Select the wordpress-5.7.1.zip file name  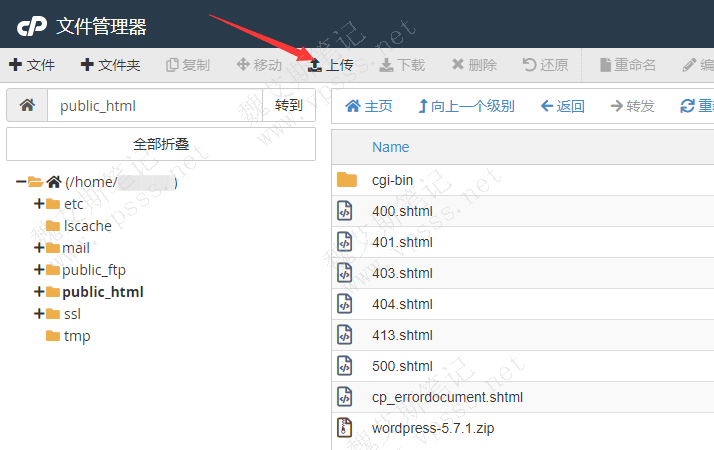[433, 428]
